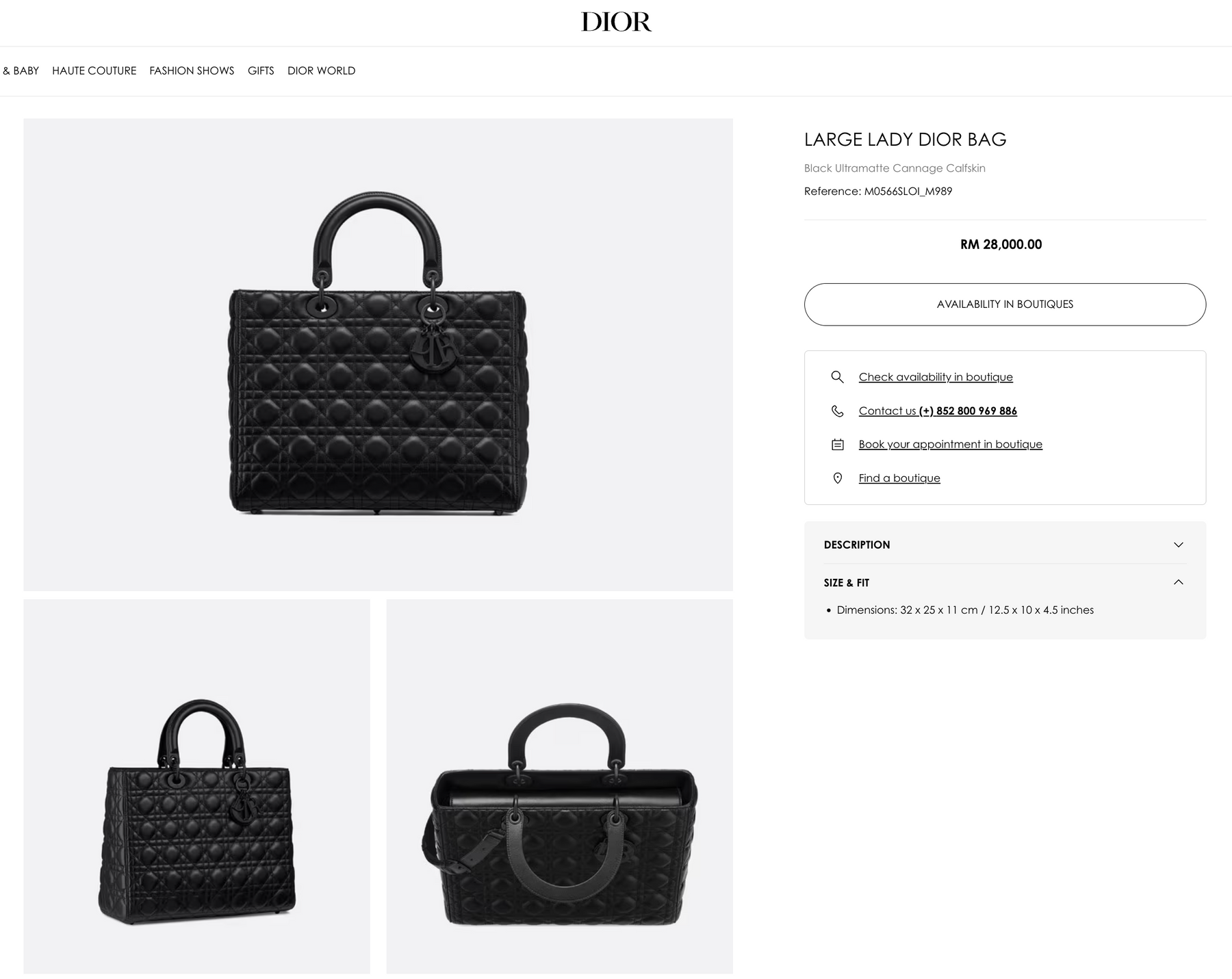
Task: Click the magnifier icon beside Check availability
Action: pyautogui.click(x=837, y=377)
